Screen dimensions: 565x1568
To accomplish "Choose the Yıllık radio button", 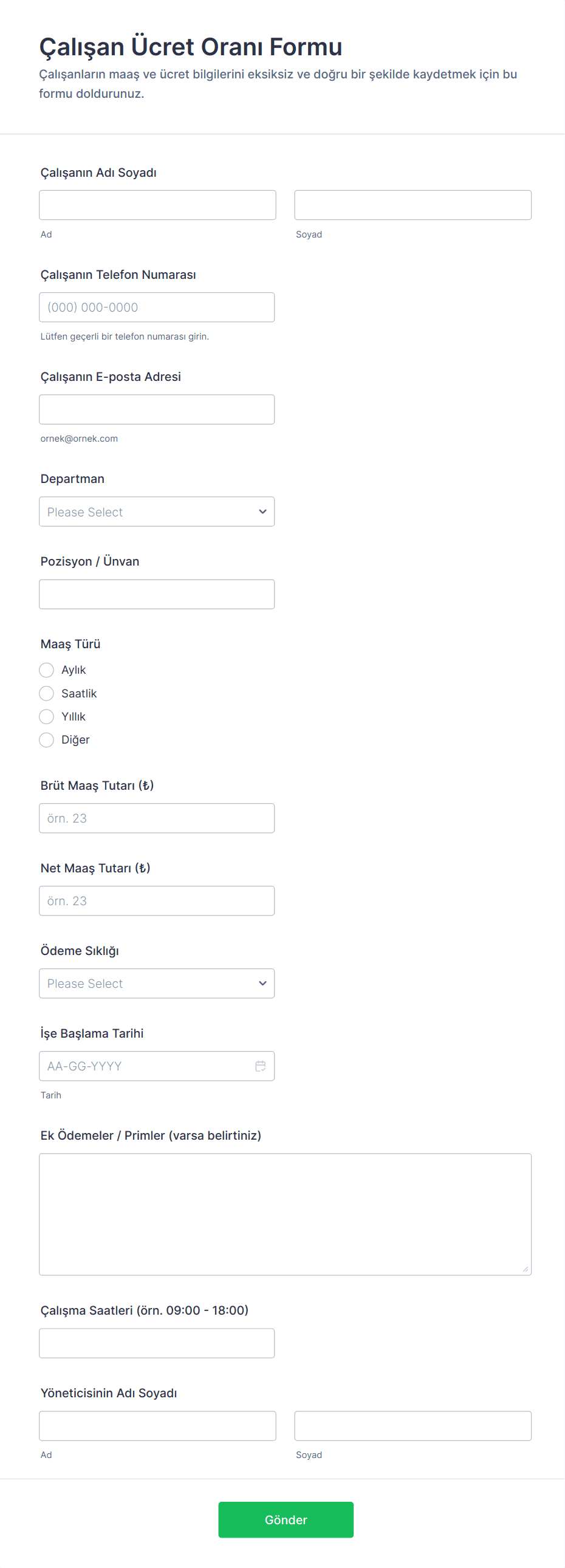I will pyautogui.click(x=47, y=716).
